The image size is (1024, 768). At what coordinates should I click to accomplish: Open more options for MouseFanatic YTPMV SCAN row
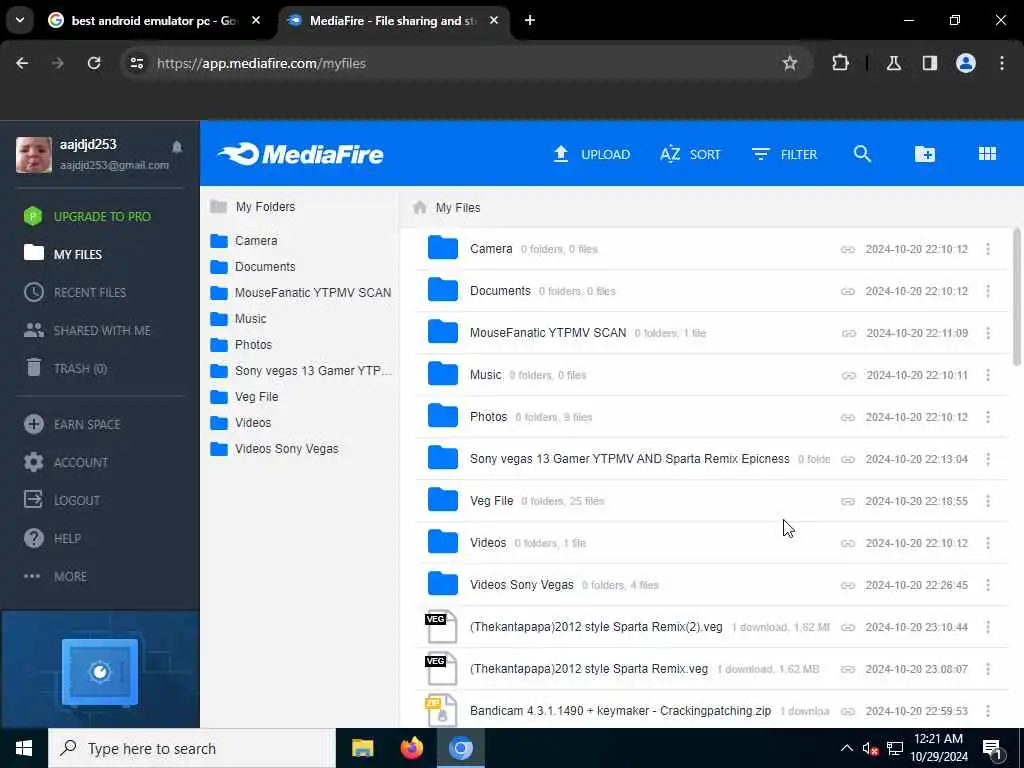click(x=987, y=333)
